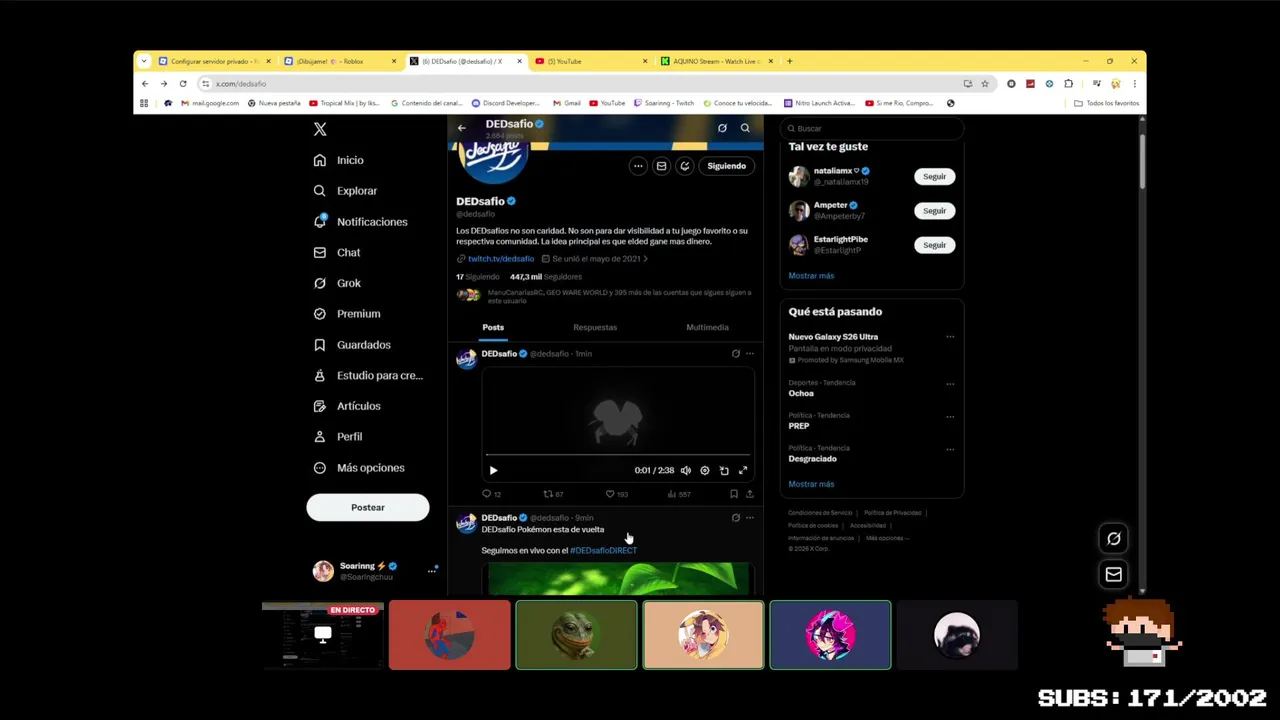Open the #DEDsafioDIRECT hashtag link
This screenshot has height=720, width=1280.
click(603, 551)
